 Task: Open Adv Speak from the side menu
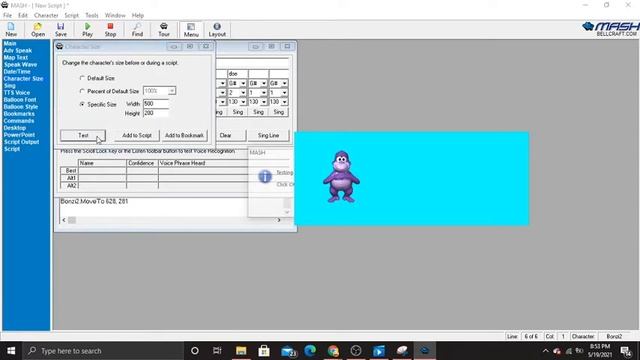[x=18, y=50]
